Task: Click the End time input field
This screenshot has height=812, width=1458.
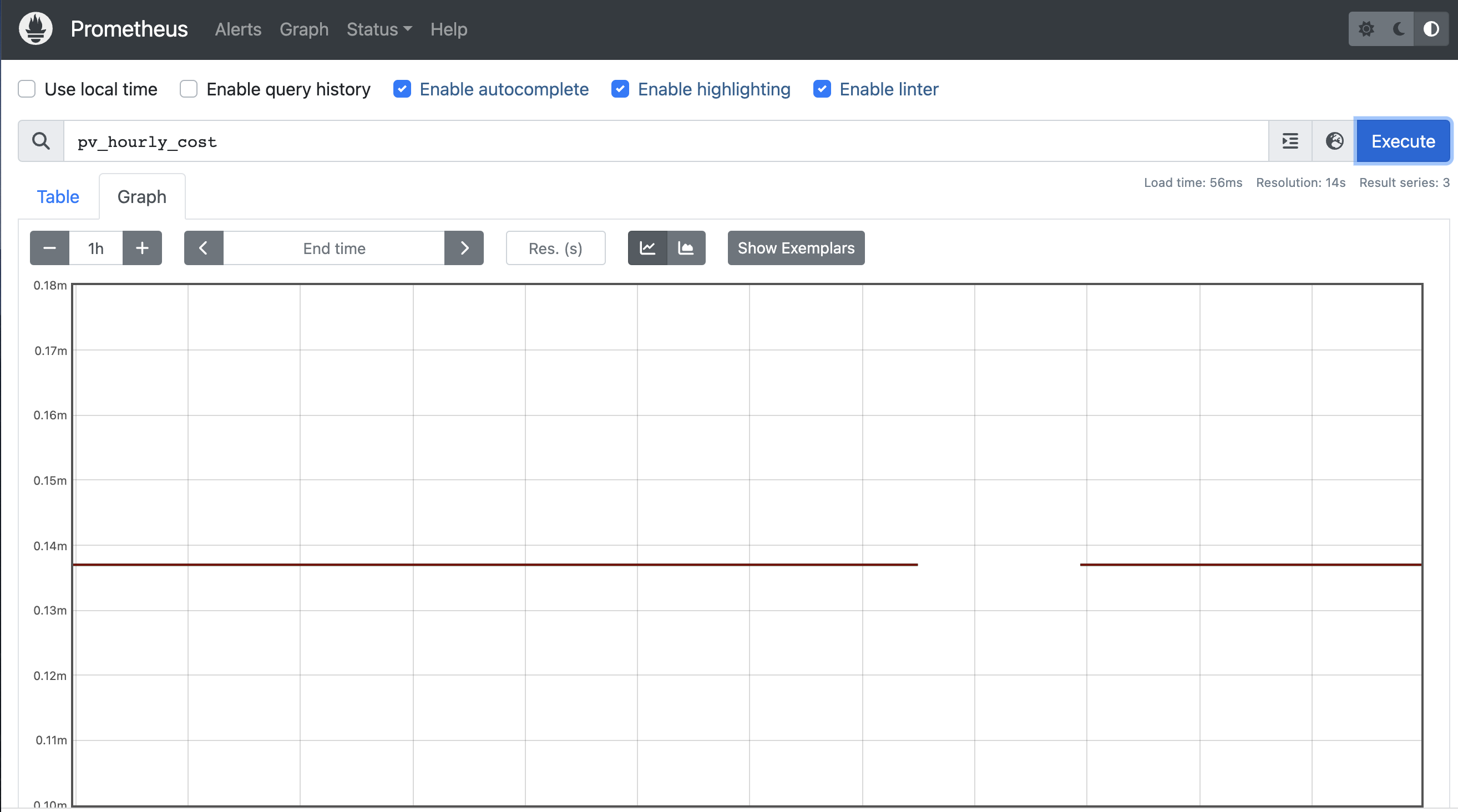Action: pyautogui.click(x=334, y=248)
